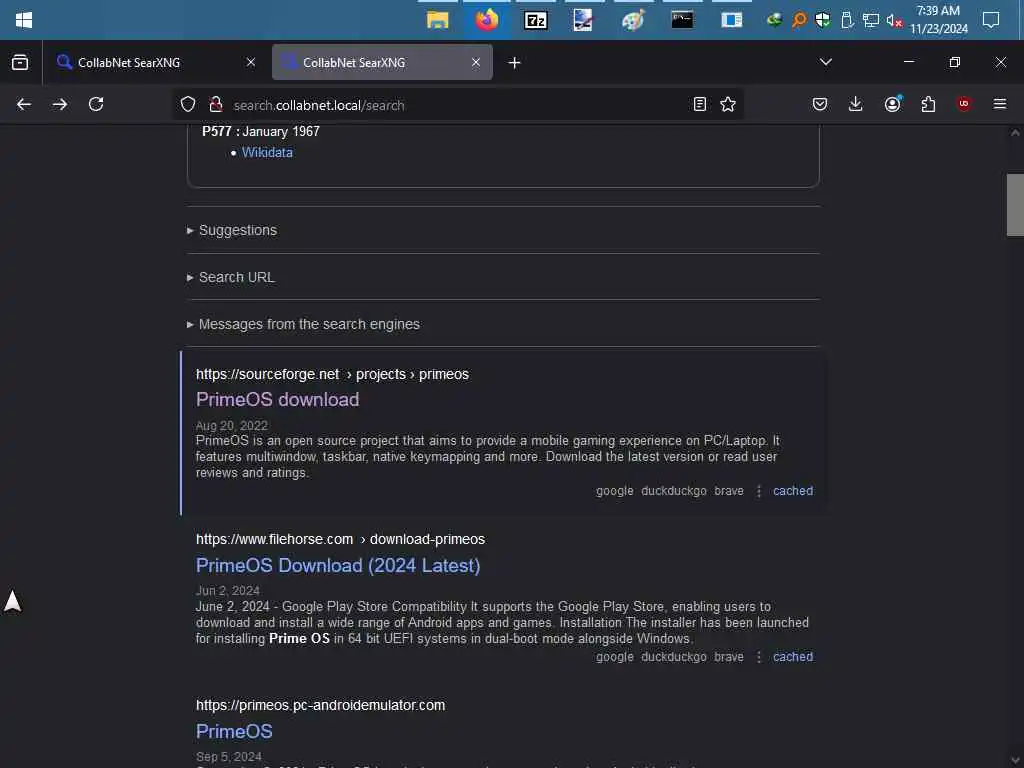
Task: Open the downloads panel
Action: pyautogui.click(x=856, y=104)
